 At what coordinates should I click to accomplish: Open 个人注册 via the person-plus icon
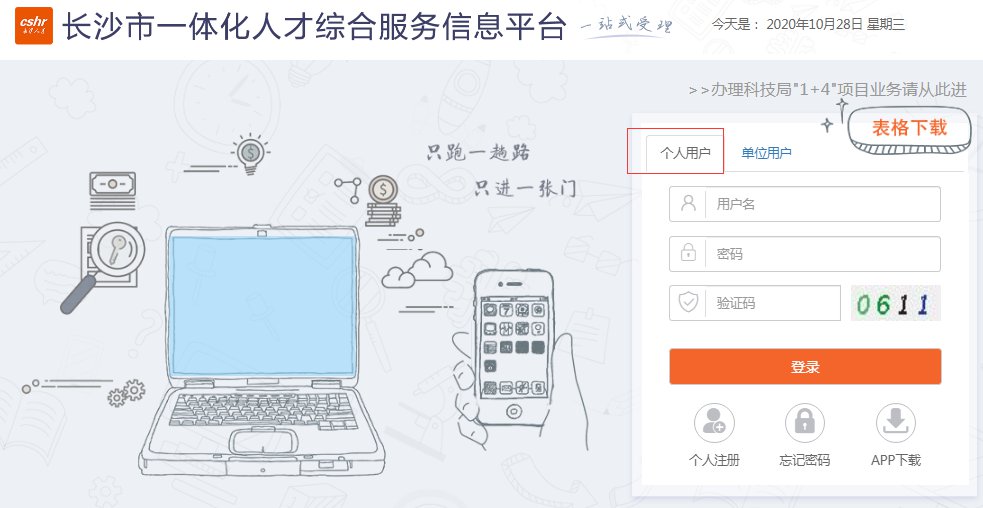tap(714, 423)
